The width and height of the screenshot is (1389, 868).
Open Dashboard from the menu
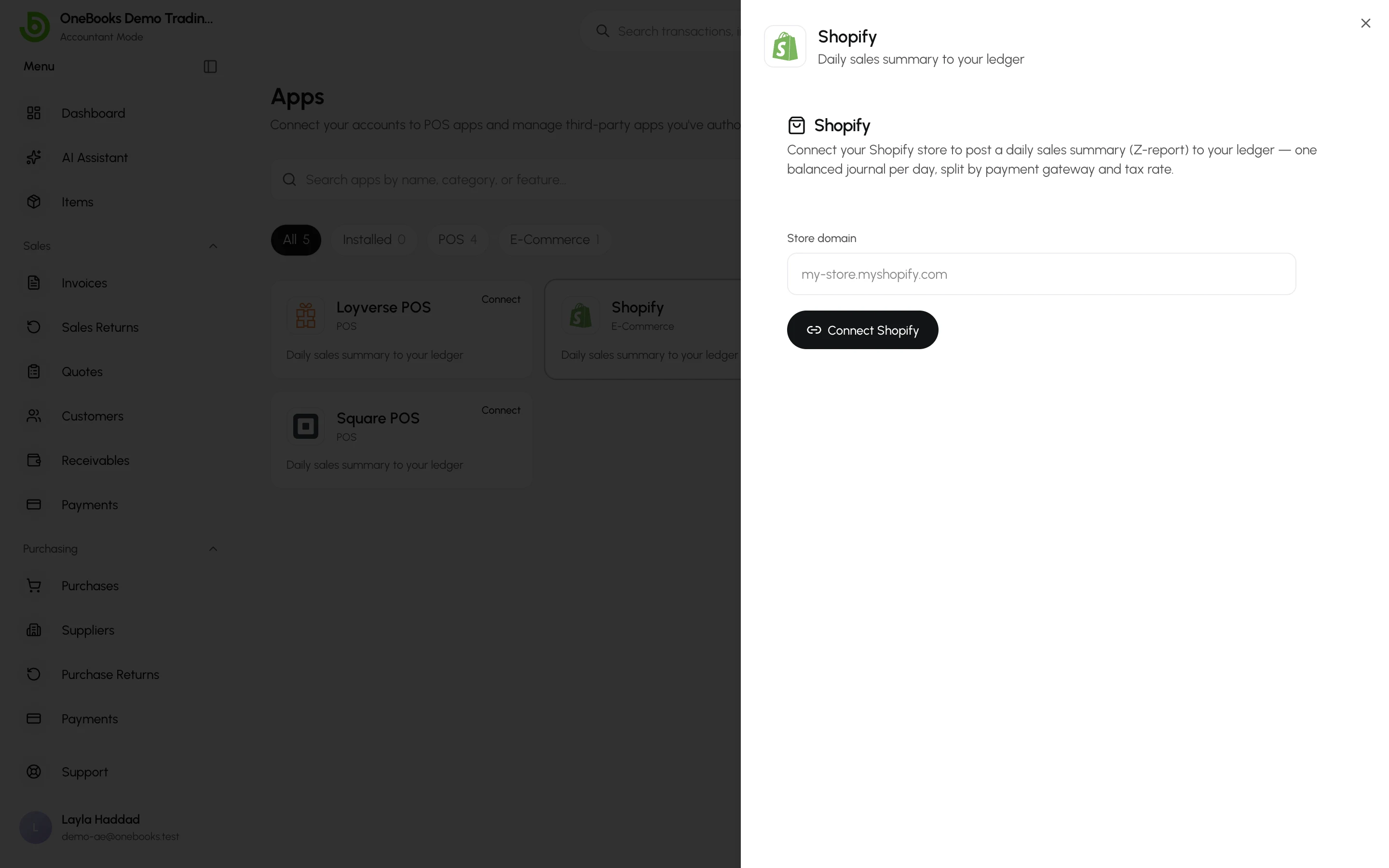point(93,113)
